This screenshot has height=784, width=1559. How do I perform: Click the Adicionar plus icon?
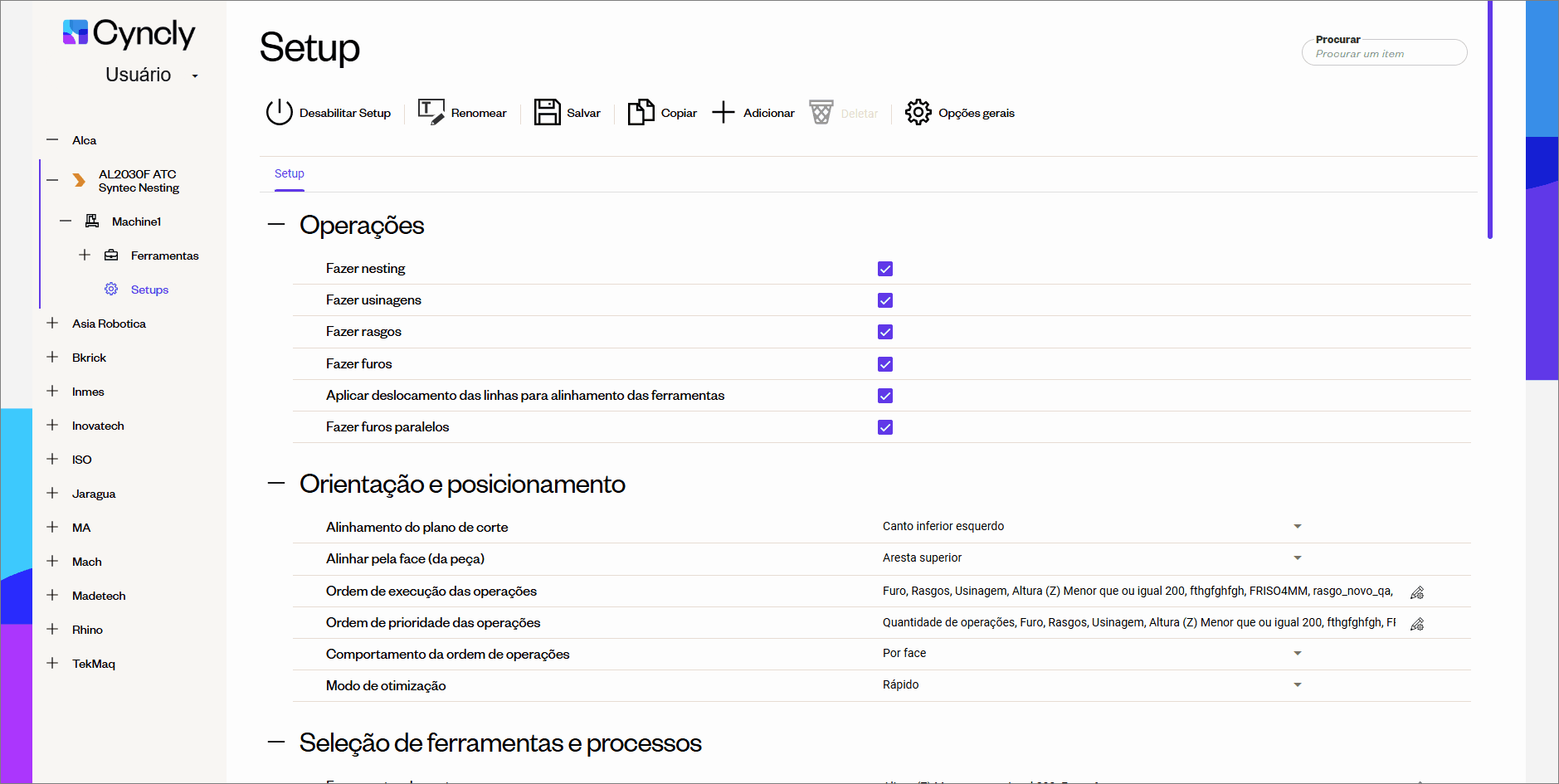pos(723,111)
